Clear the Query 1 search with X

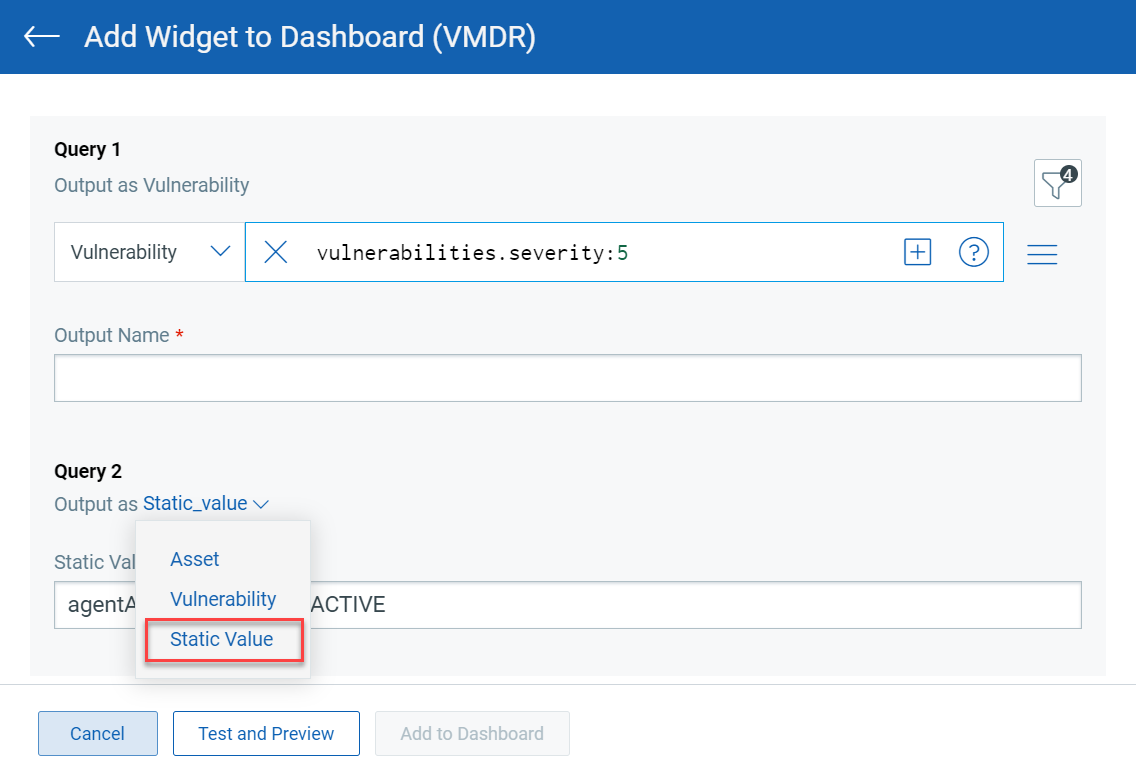(275, 252)
